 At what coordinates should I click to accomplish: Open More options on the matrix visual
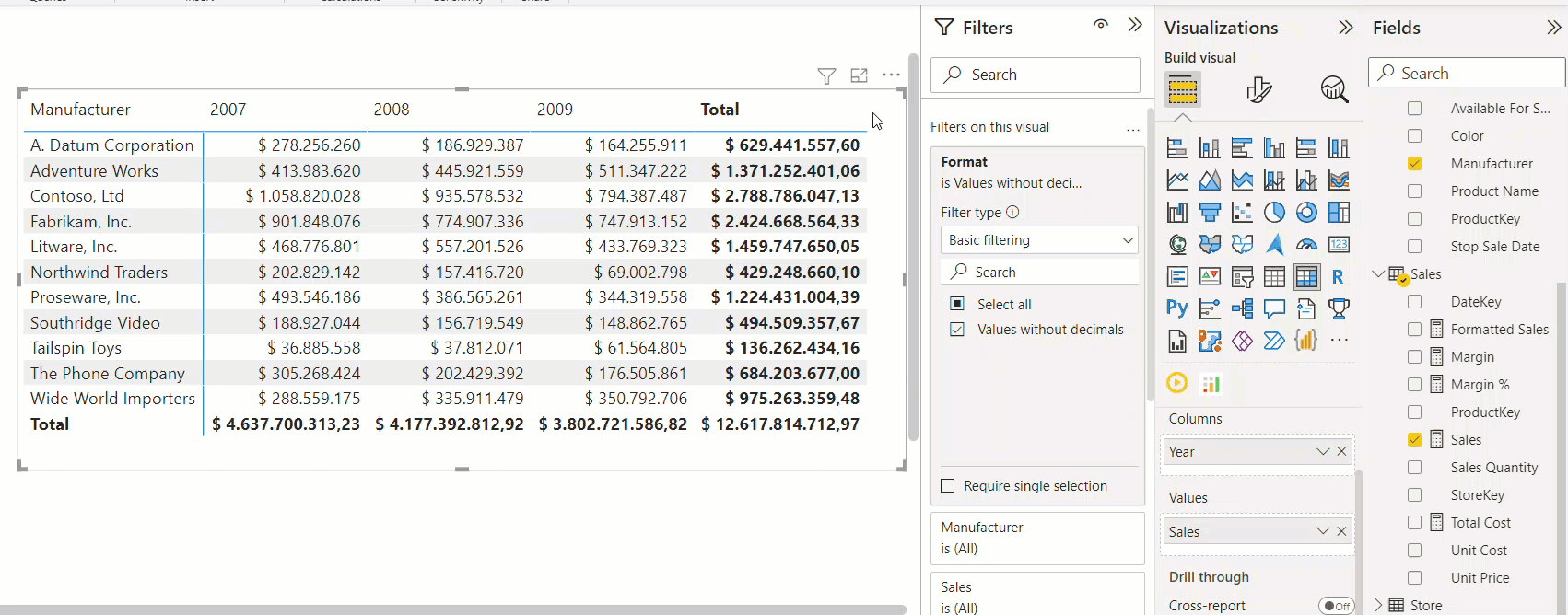pos(891,75)
